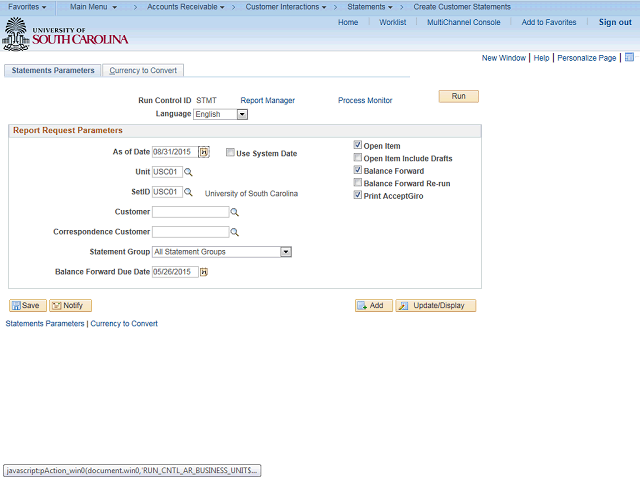Click the Customer input field

pos(190,212)
